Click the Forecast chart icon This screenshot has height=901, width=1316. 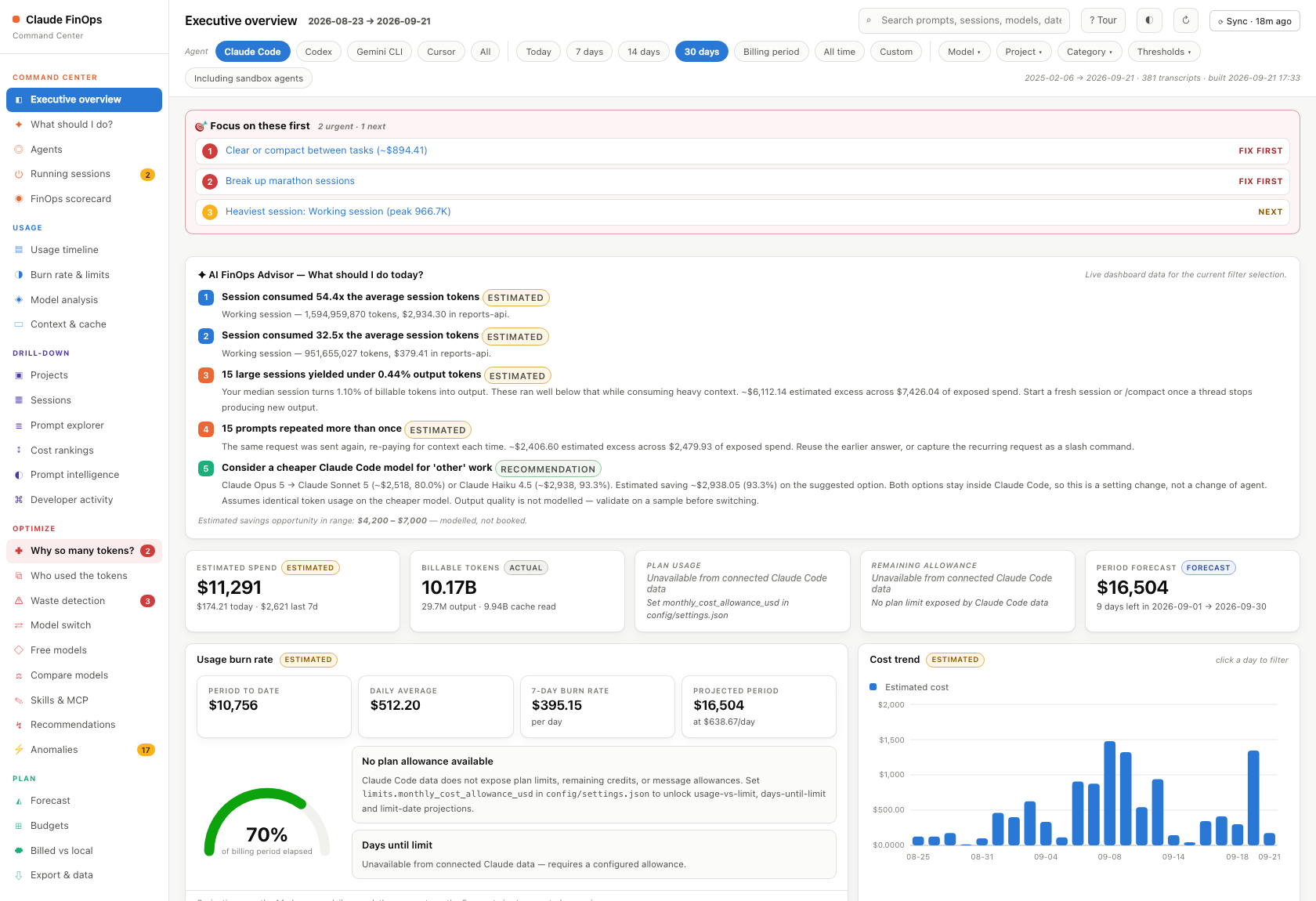19,801
